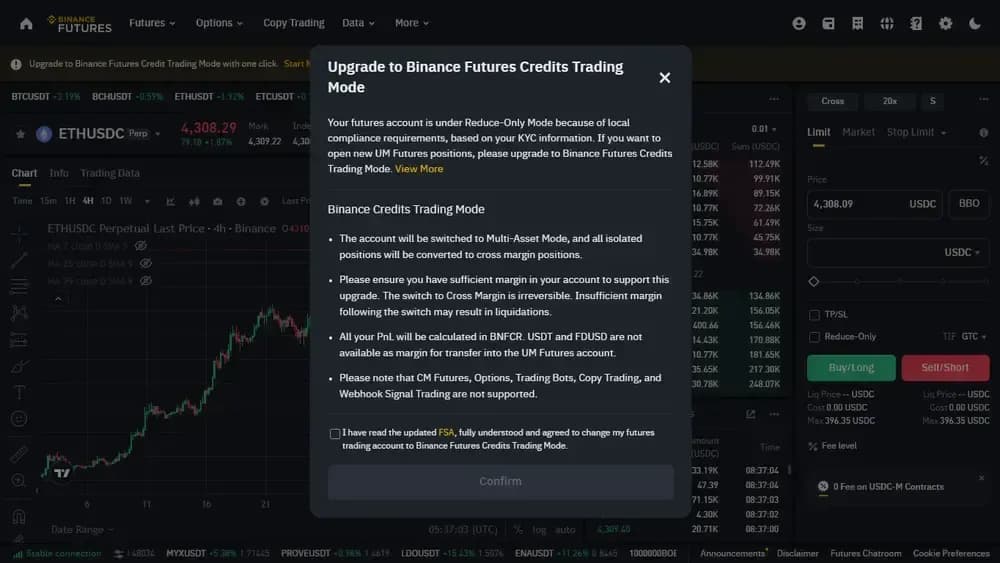The image size is (1000, 563).
Task: Switch to the Info tab
Action: click(x=59, y=173)
